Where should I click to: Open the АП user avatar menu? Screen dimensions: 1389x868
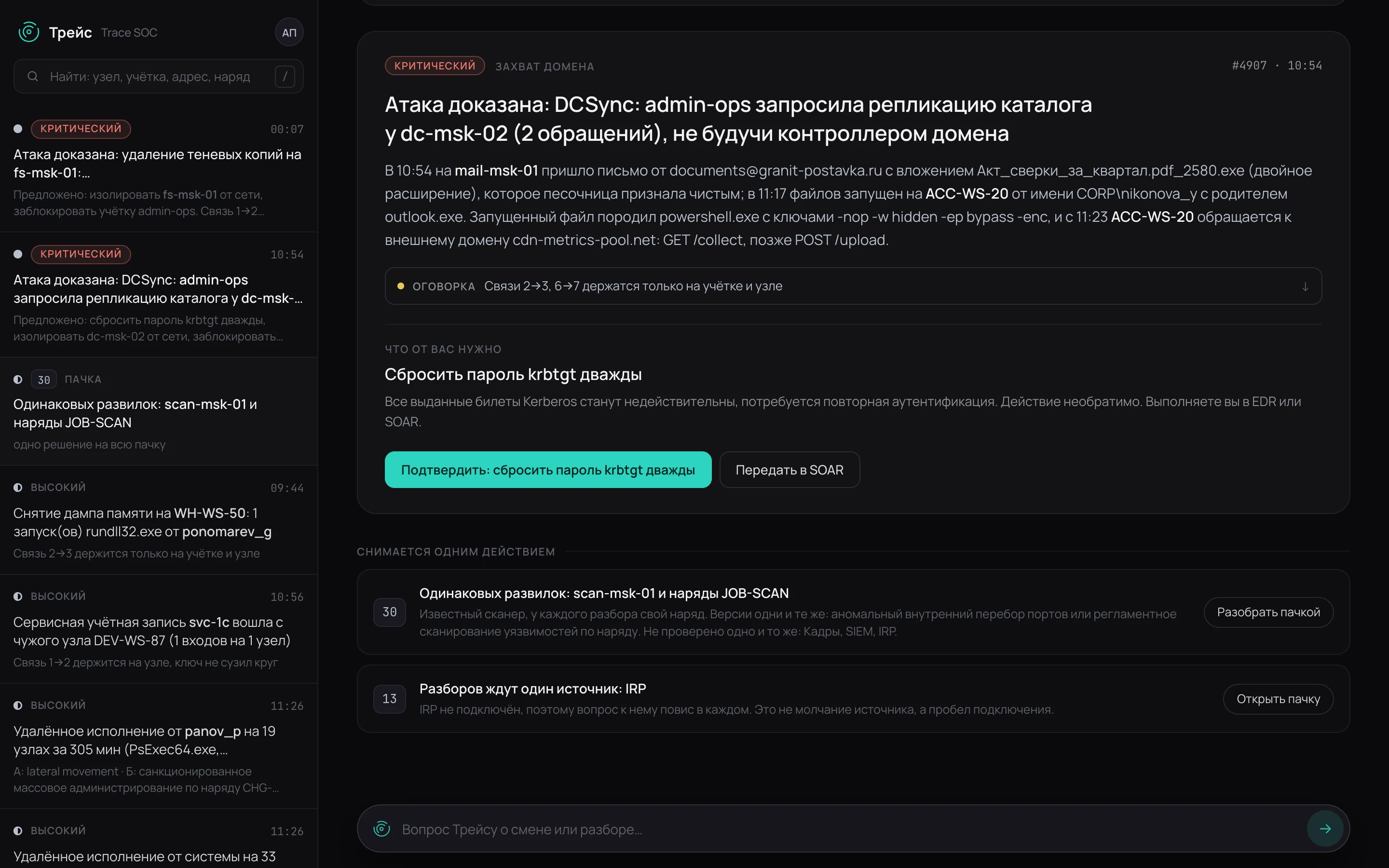pyautogui.click(x=289, y=33)
